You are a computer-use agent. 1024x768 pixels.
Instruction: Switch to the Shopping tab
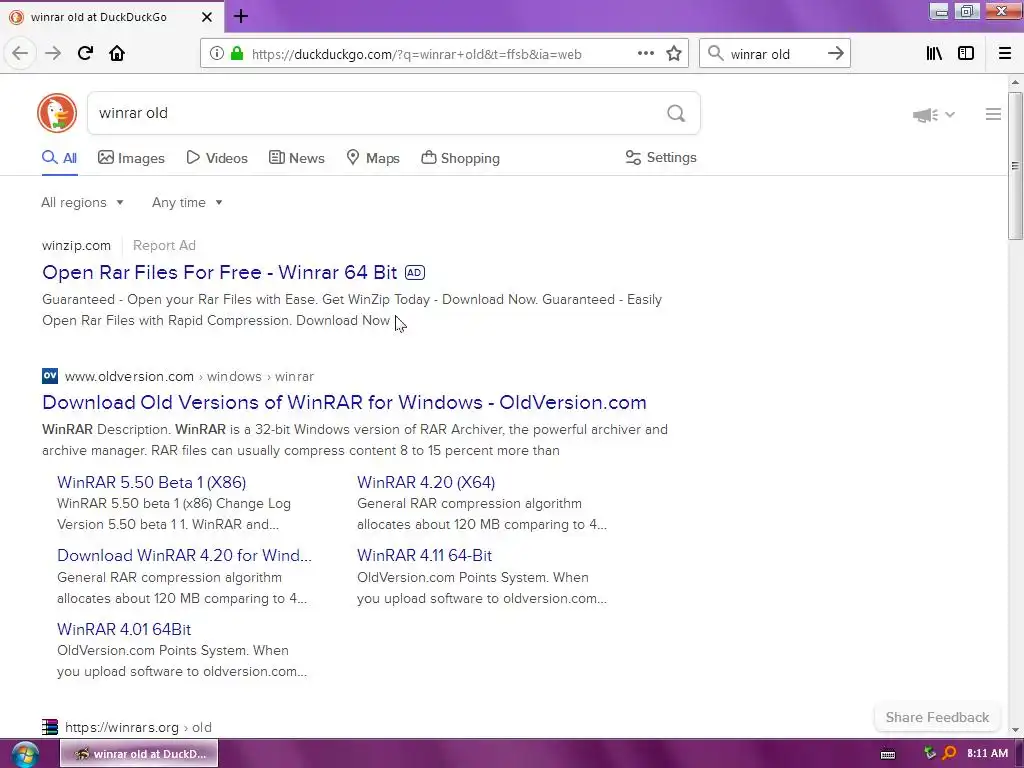click(460, 158)
